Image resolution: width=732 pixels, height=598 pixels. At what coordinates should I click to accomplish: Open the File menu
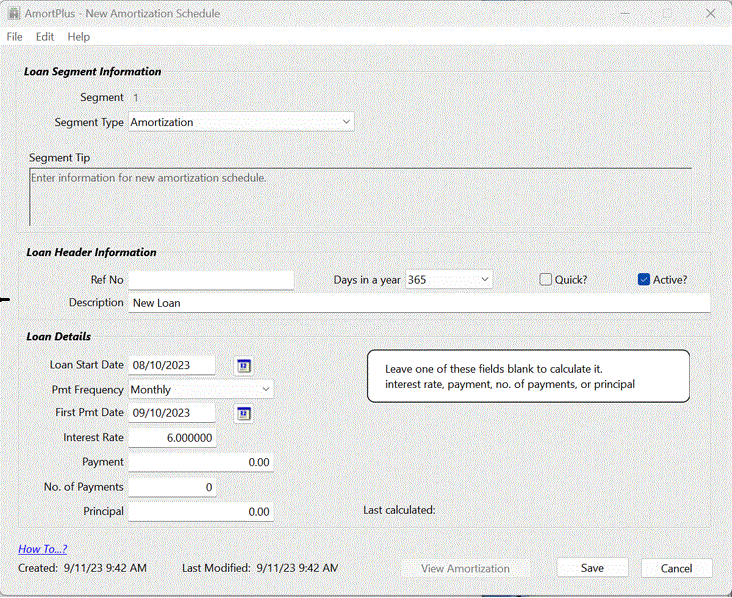click(x=14, y=37)
